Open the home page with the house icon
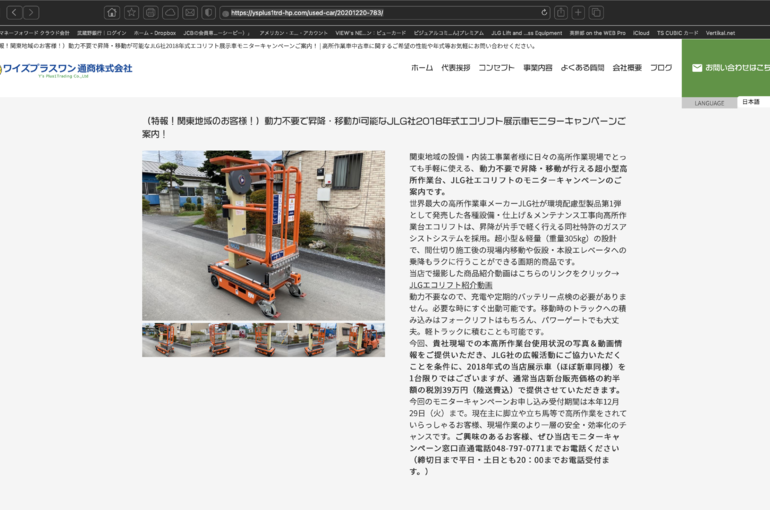Viewport: 770px width, 510px height. point(112,13)
